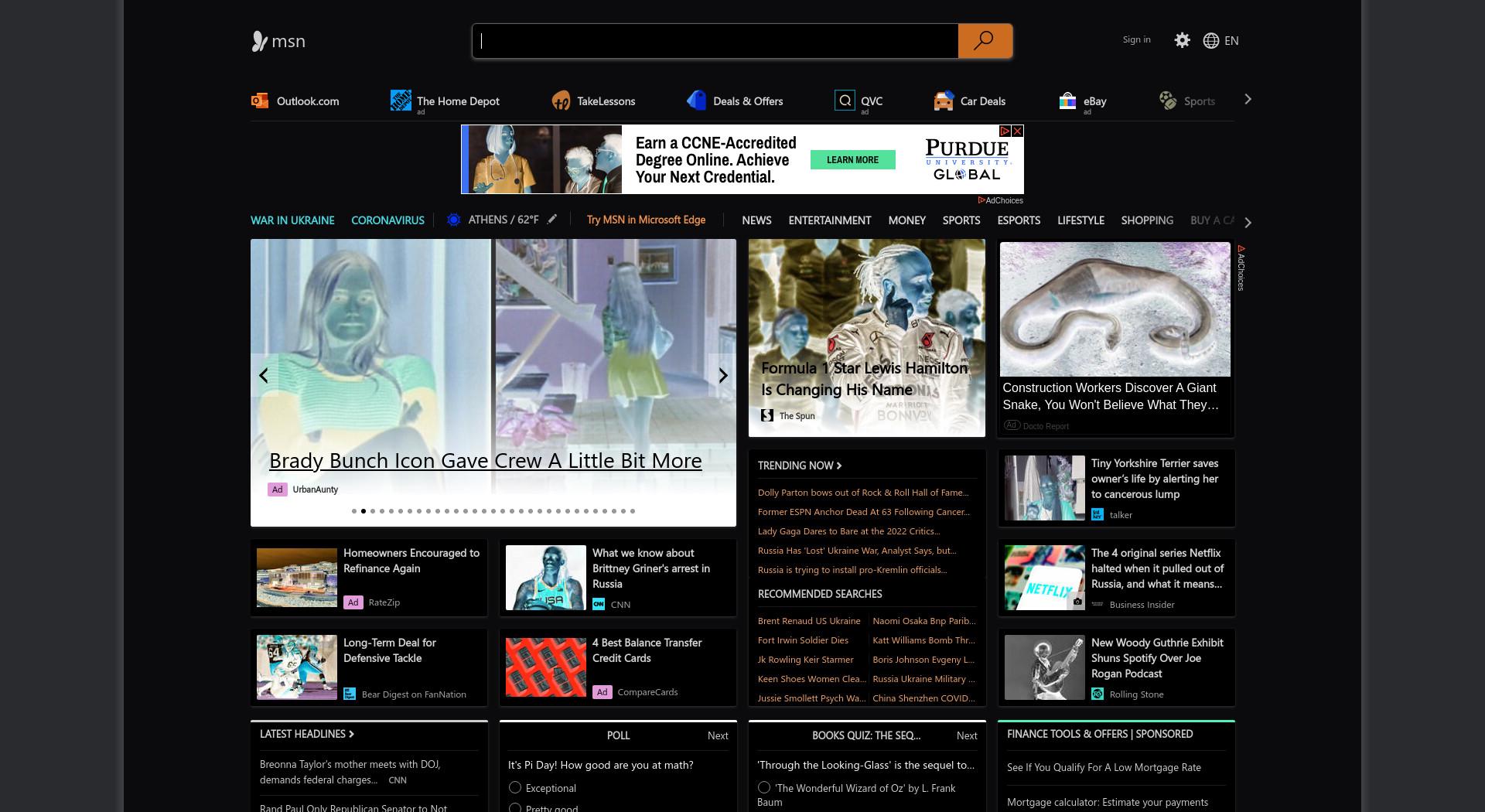Click the pencil edit location icon
The image size is (1485, 812).
[552, 220]
